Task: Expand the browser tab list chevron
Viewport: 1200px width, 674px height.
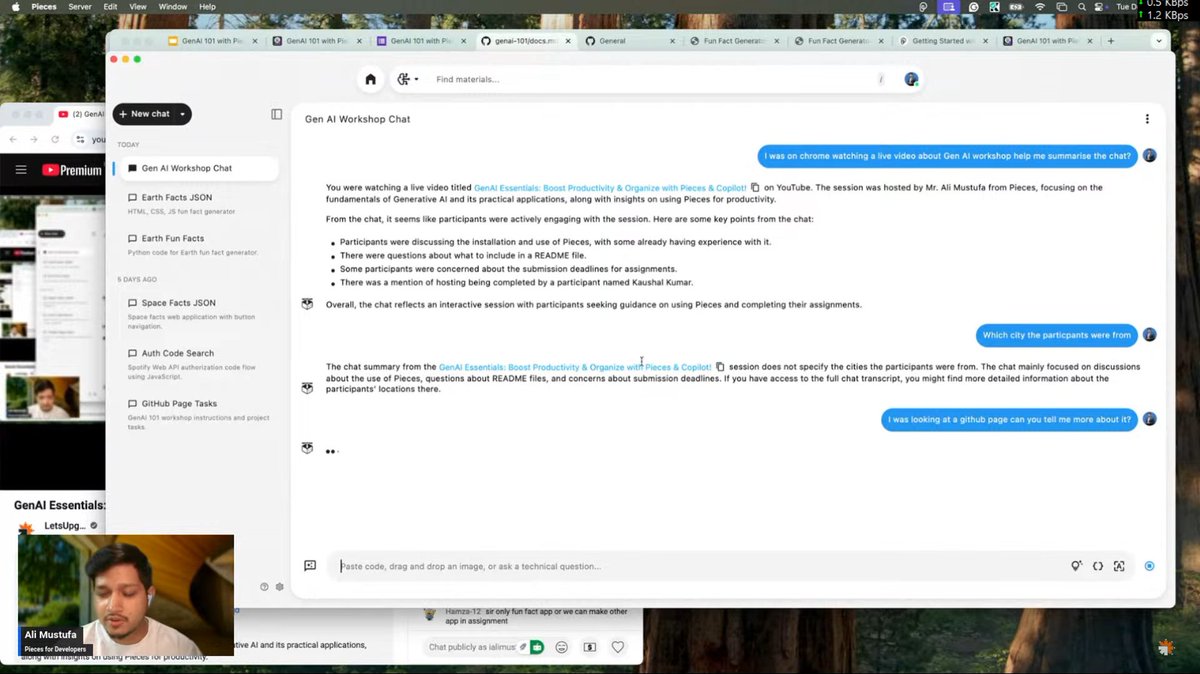Action: click(1159, 41)
